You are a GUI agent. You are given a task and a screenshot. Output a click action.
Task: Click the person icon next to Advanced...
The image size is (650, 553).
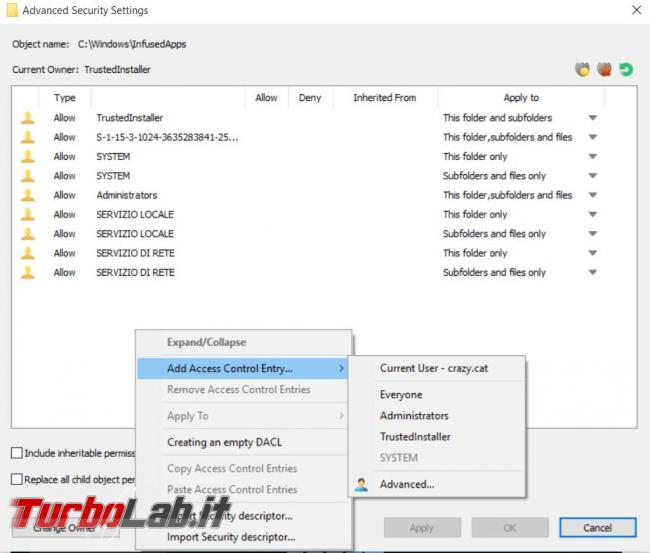[x=361, y=485]
